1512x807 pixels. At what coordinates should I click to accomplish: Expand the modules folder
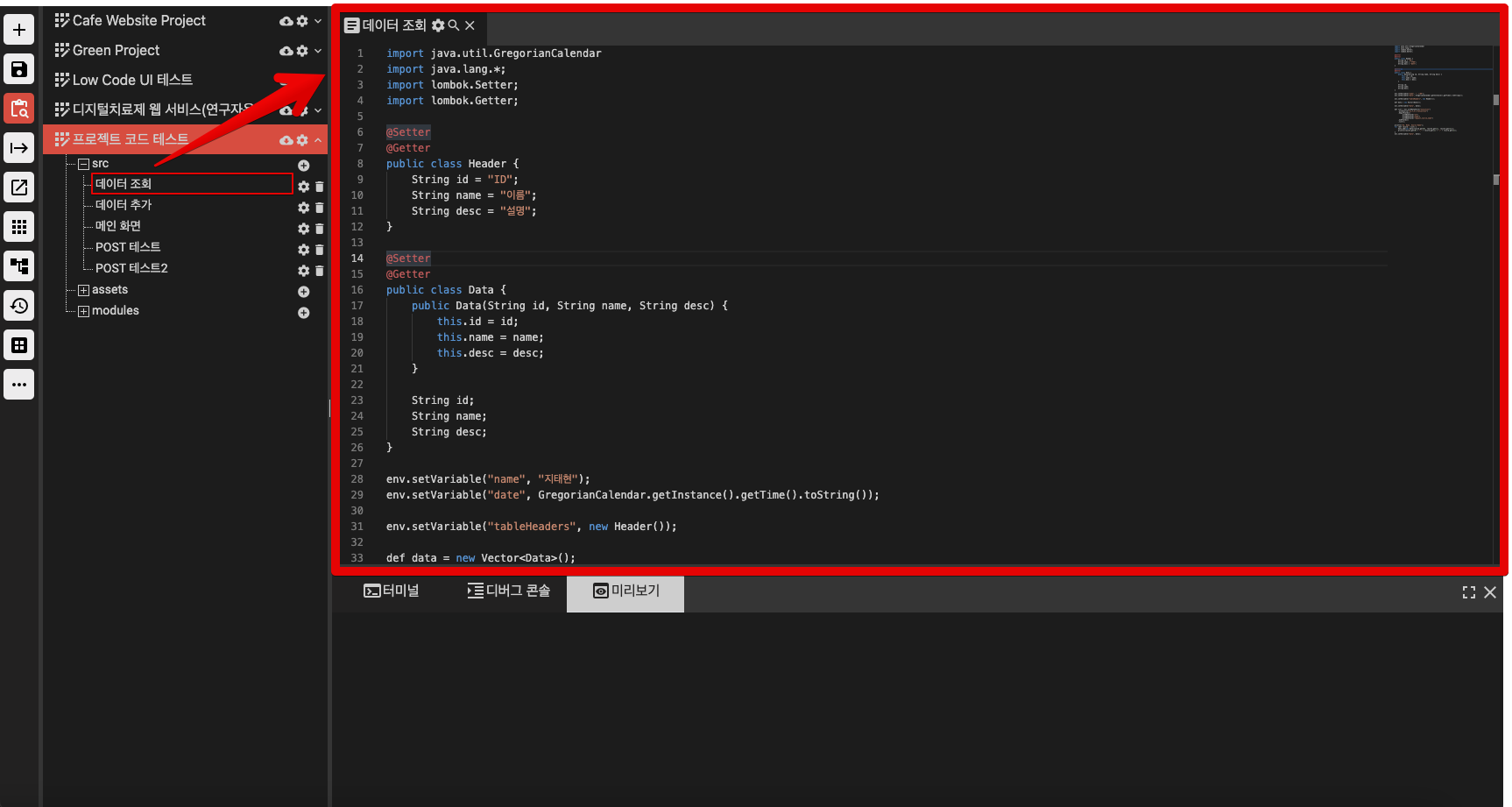(83, 311)
